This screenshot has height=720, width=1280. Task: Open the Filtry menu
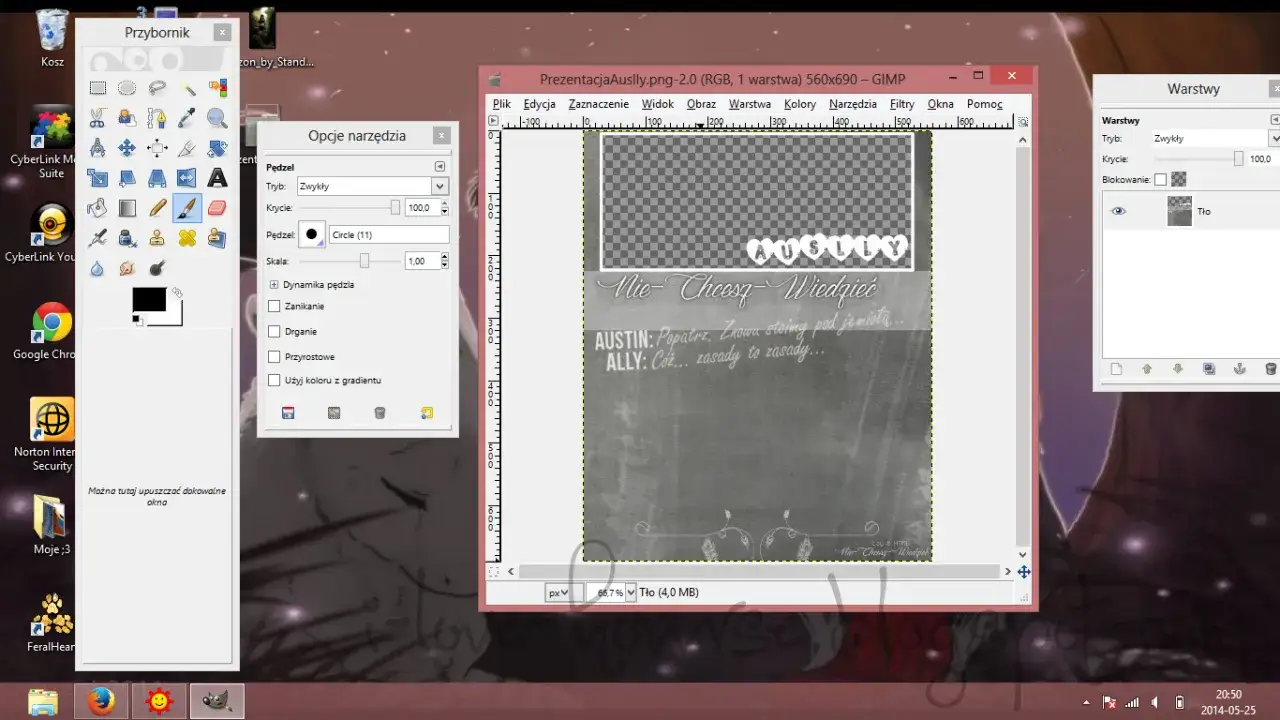tap(902, 104)
